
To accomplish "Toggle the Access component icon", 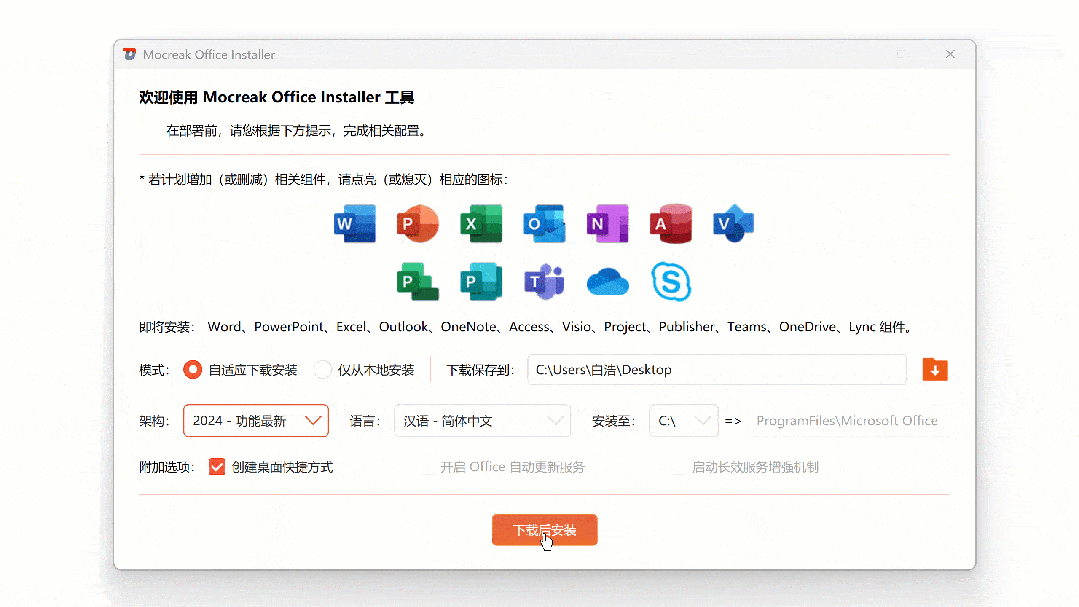I will pyautogui.click(x=671, y=224).
